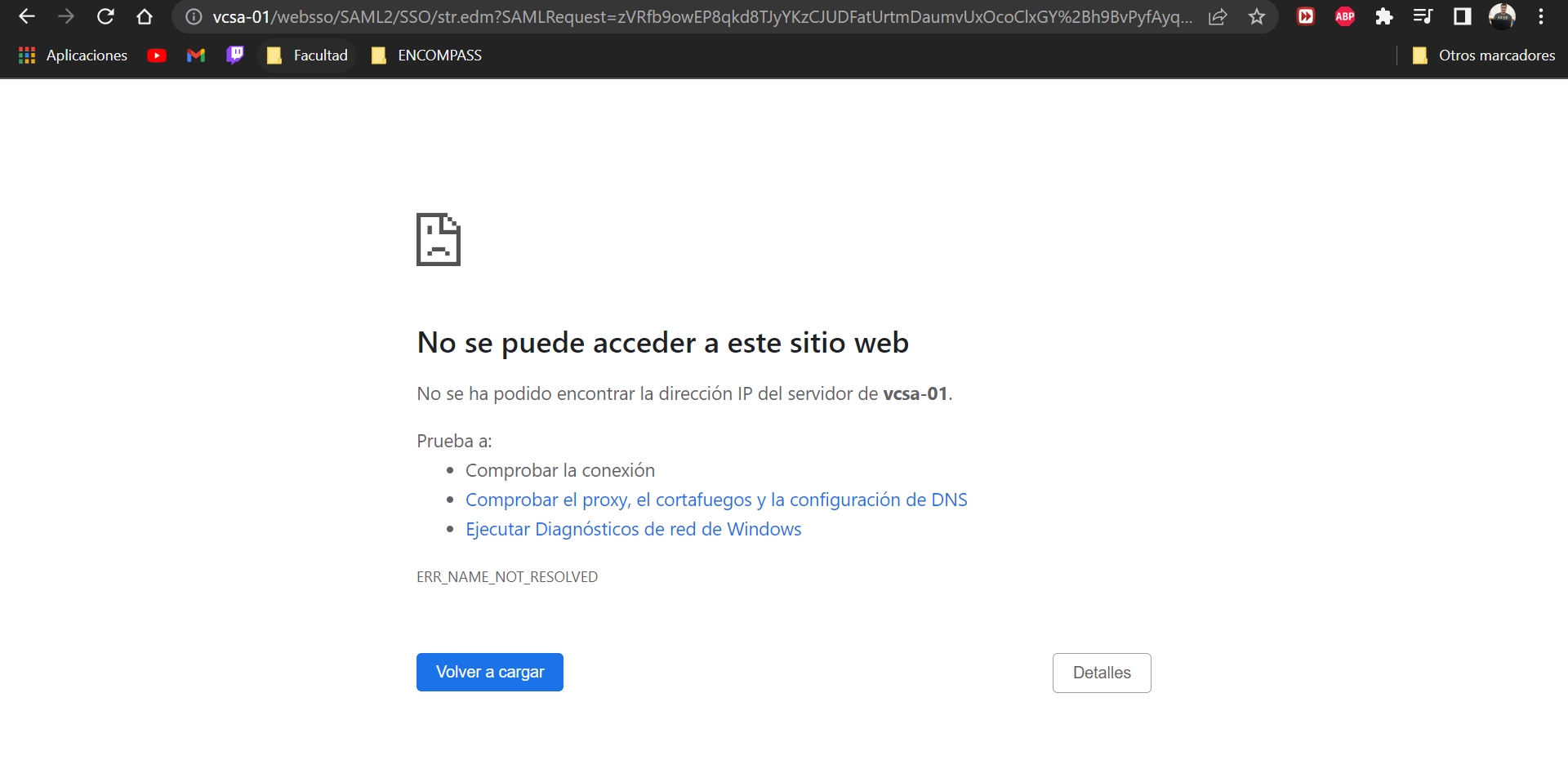Open the home page

point(145,16)
